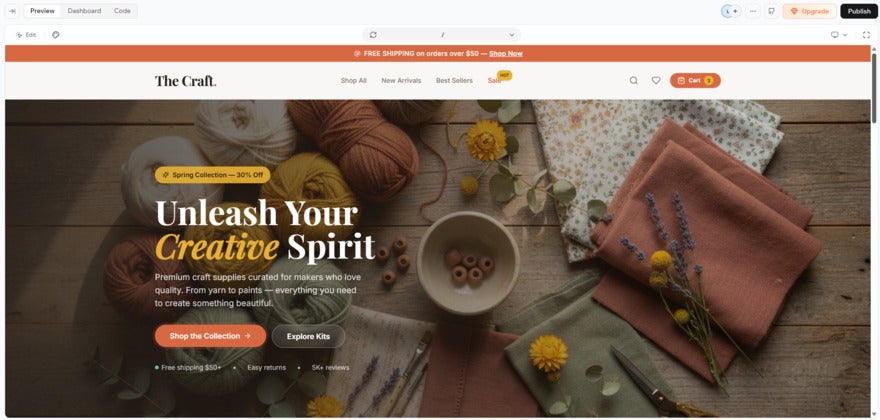Invite collaborator with plus avatar icon
This screenshot has width=880, height=420.
[x=735, y=11]
